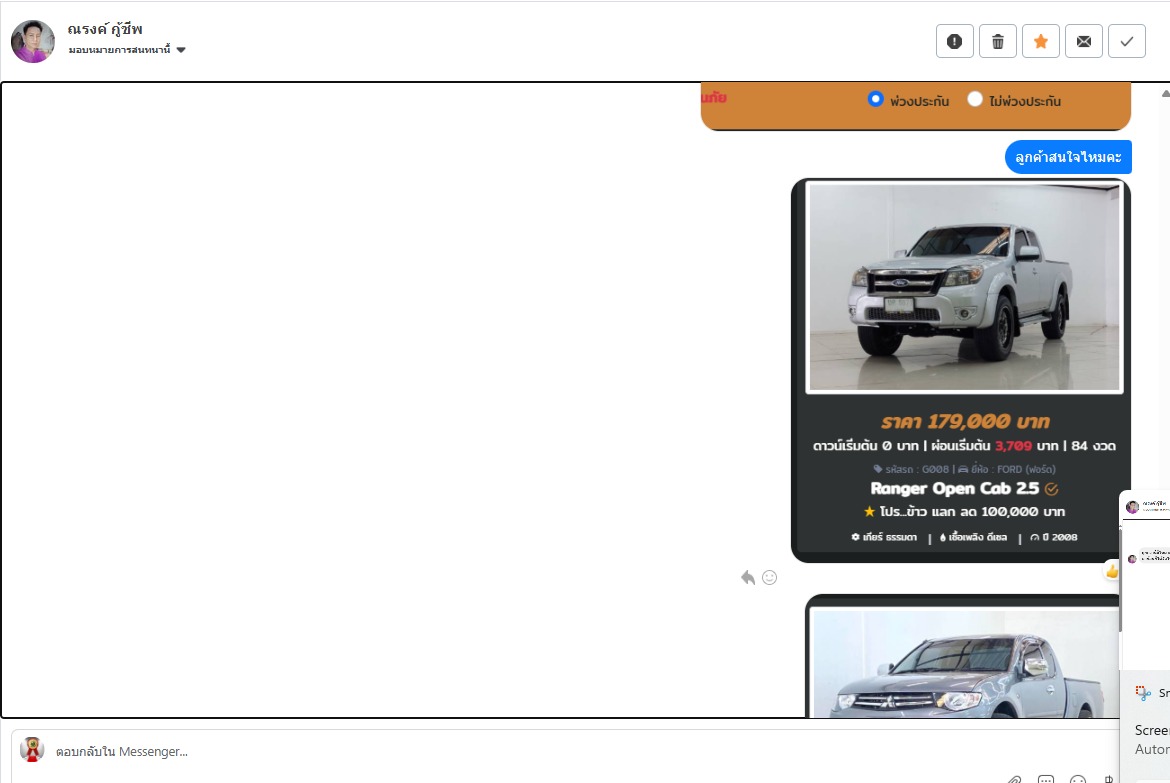Click รหัสรถ G008 FORD code line
Screen dimensions: 1170x783
point(964,469)
